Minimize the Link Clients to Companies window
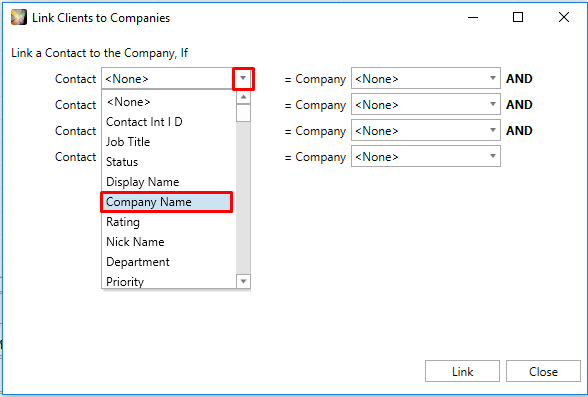This screenshot has width=588, height=397. tap(473, 17)
